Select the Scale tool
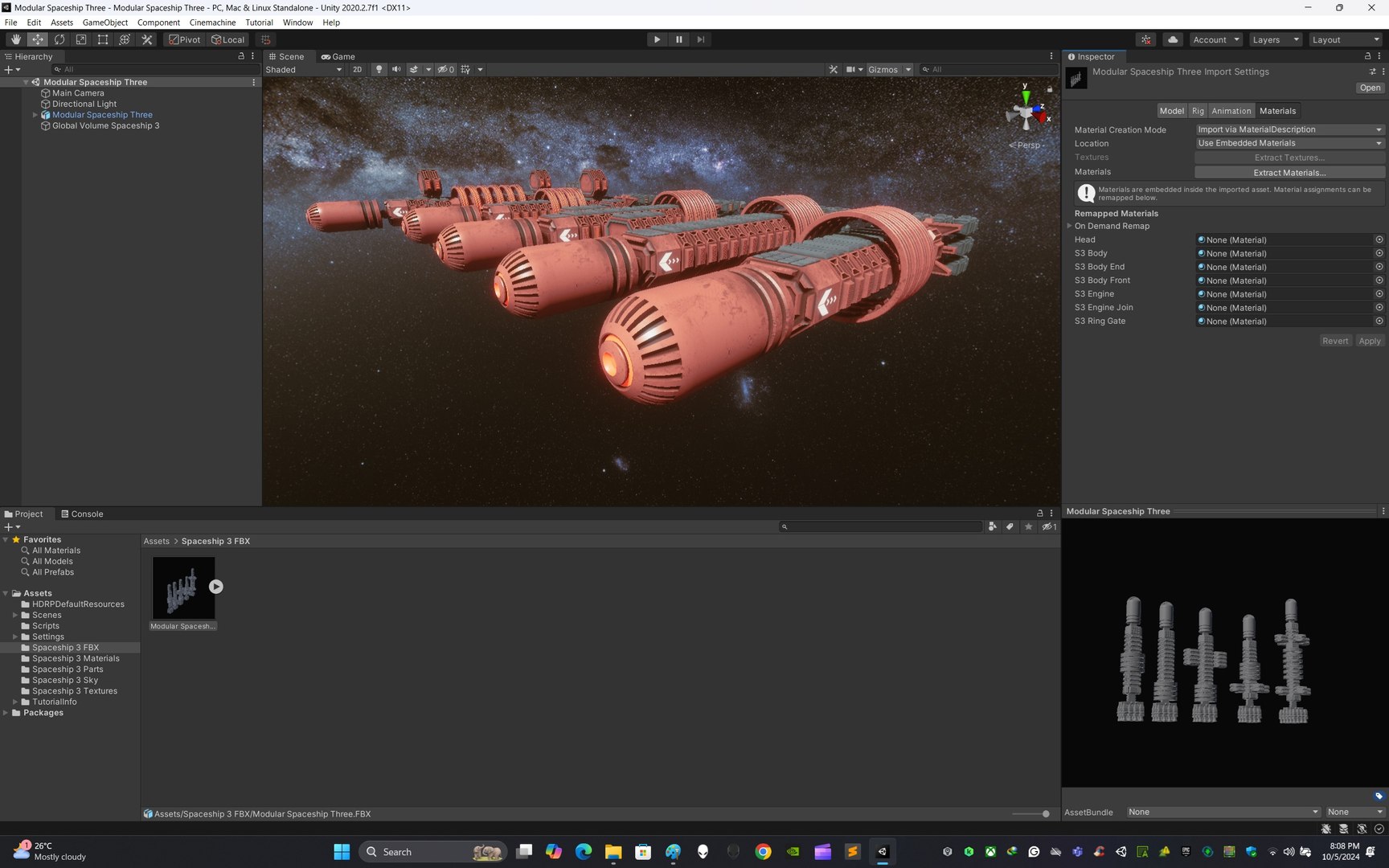The image size is (1389, 868). [81, 39]
